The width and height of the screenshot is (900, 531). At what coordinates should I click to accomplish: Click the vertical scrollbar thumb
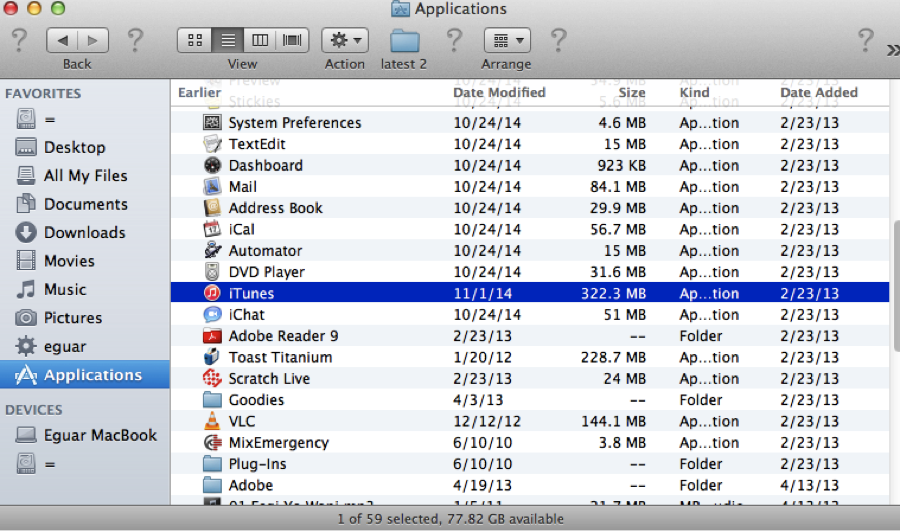click(896, 285)
